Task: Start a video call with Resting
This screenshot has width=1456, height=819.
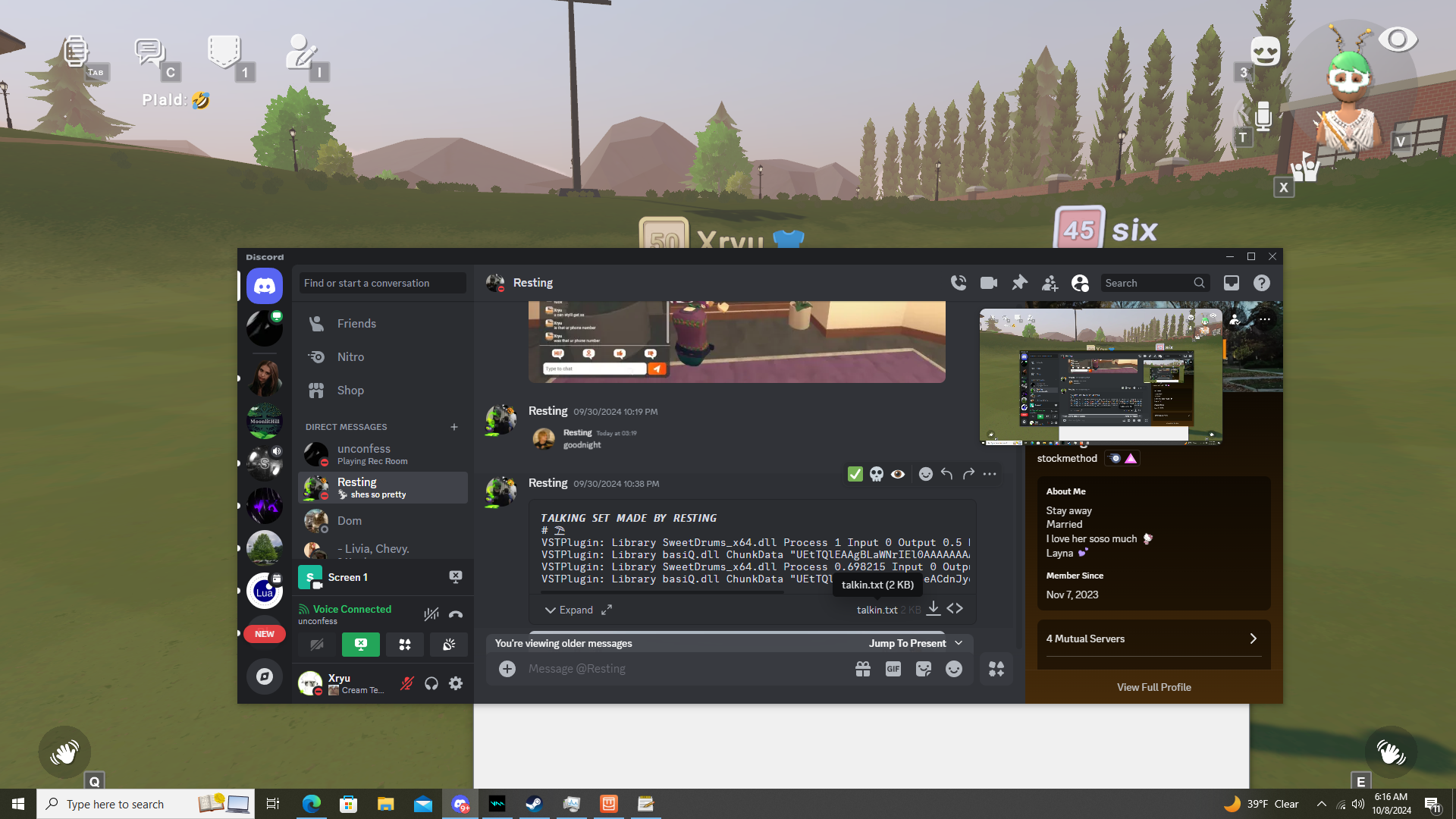Action: coord(989,283)
